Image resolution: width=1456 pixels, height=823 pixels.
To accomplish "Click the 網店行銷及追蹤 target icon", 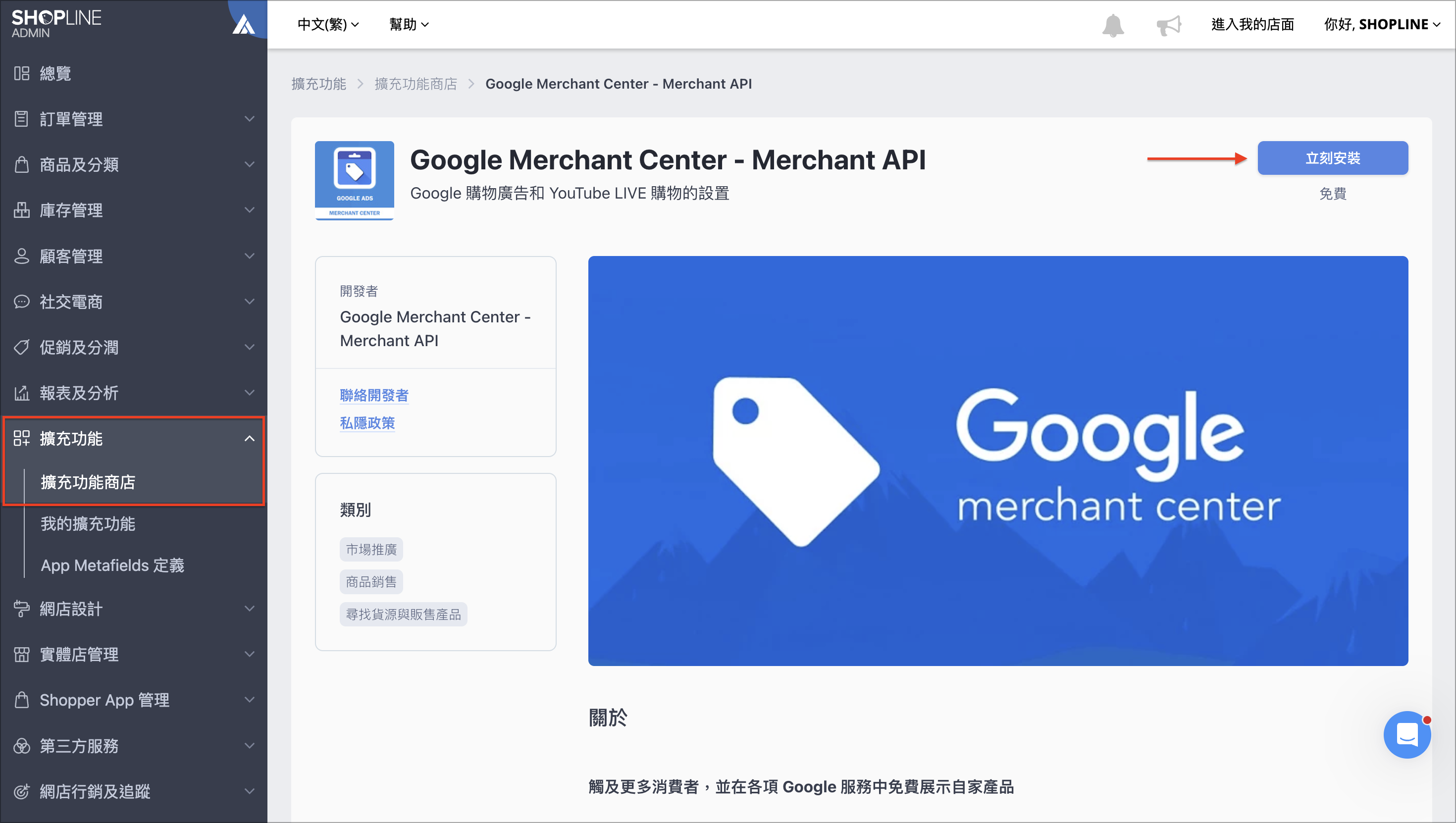I will 21,791.
